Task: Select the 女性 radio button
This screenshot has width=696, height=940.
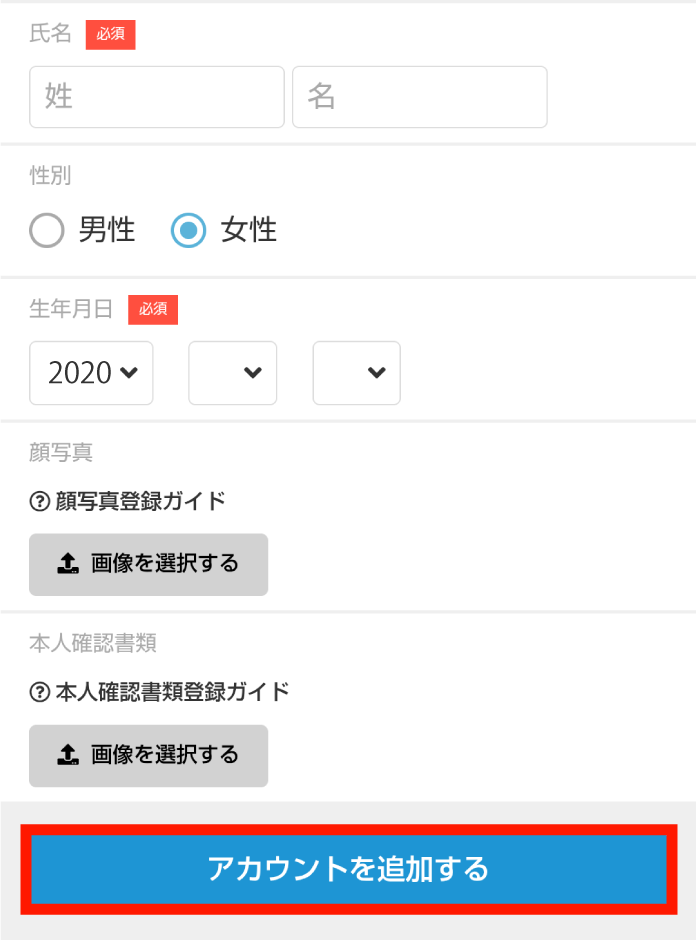Action: (x=188, y=231)
